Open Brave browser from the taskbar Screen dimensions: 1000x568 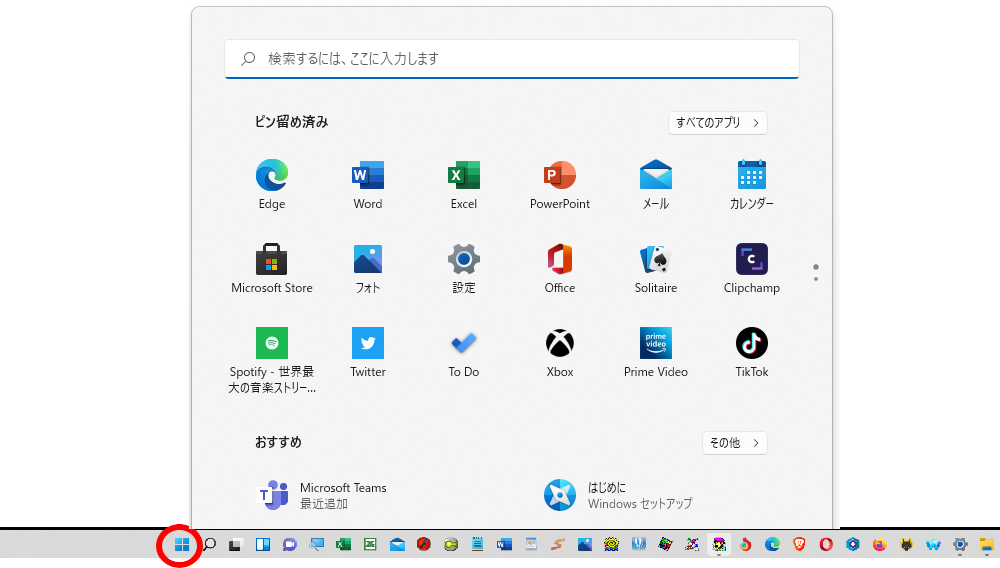point(799,544)
